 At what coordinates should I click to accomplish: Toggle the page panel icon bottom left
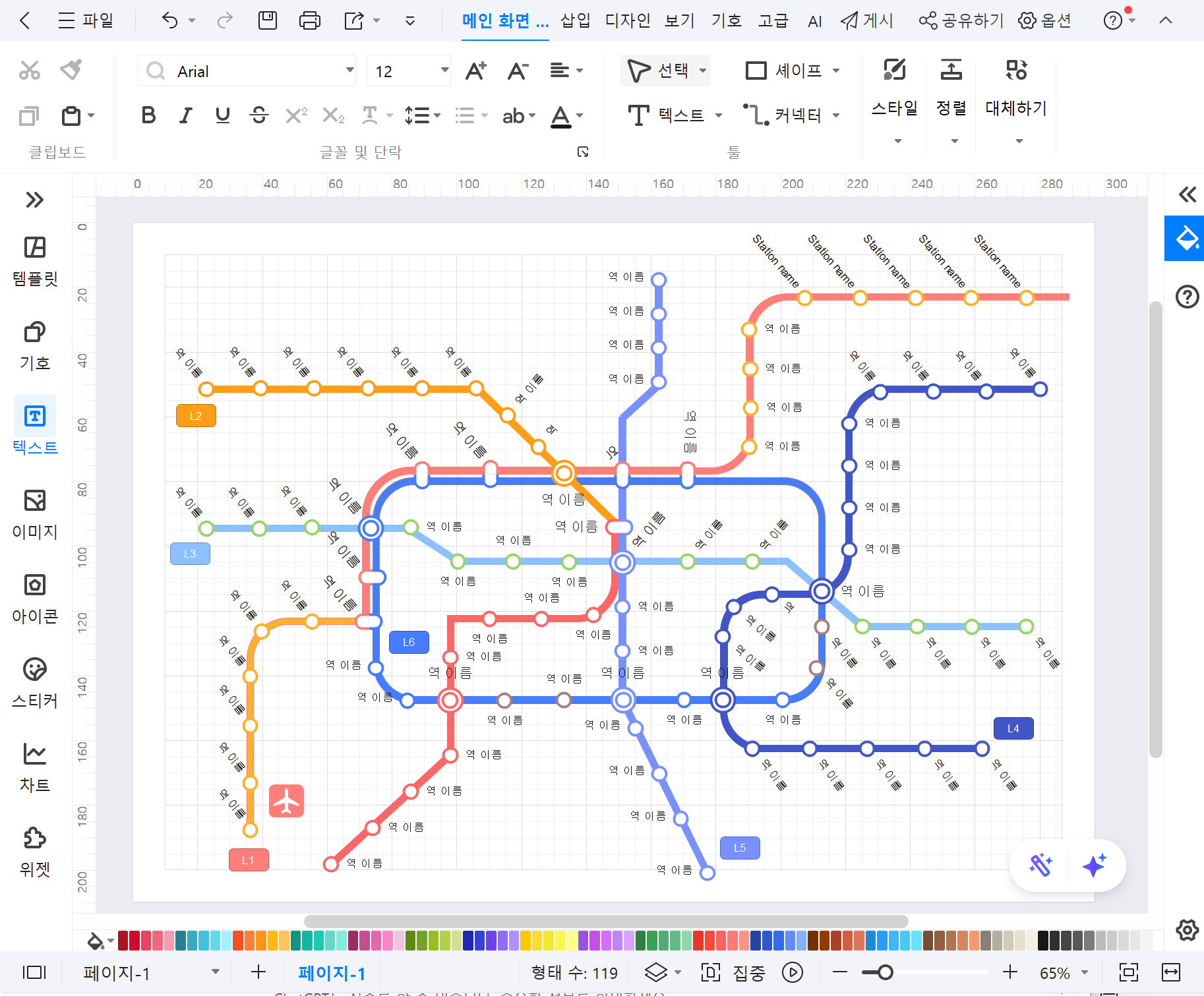(x=34, y=972)
